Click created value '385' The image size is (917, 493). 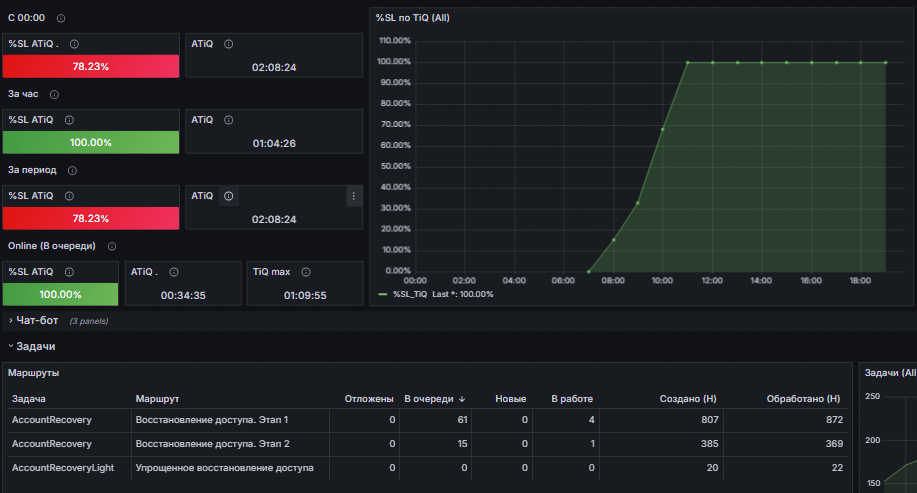pyautogui.click(x=709, y=444)
